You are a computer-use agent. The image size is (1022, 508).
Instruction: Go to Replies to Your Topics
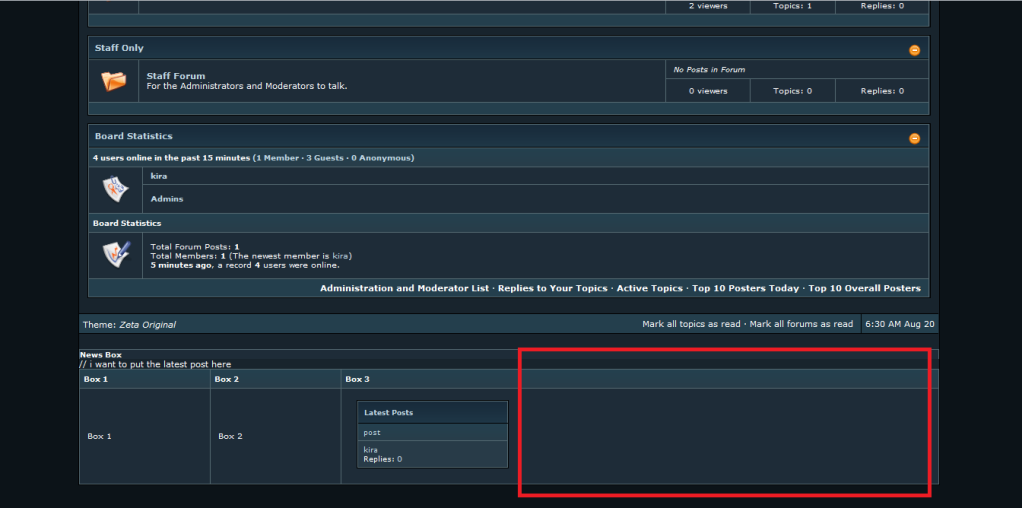552,288
